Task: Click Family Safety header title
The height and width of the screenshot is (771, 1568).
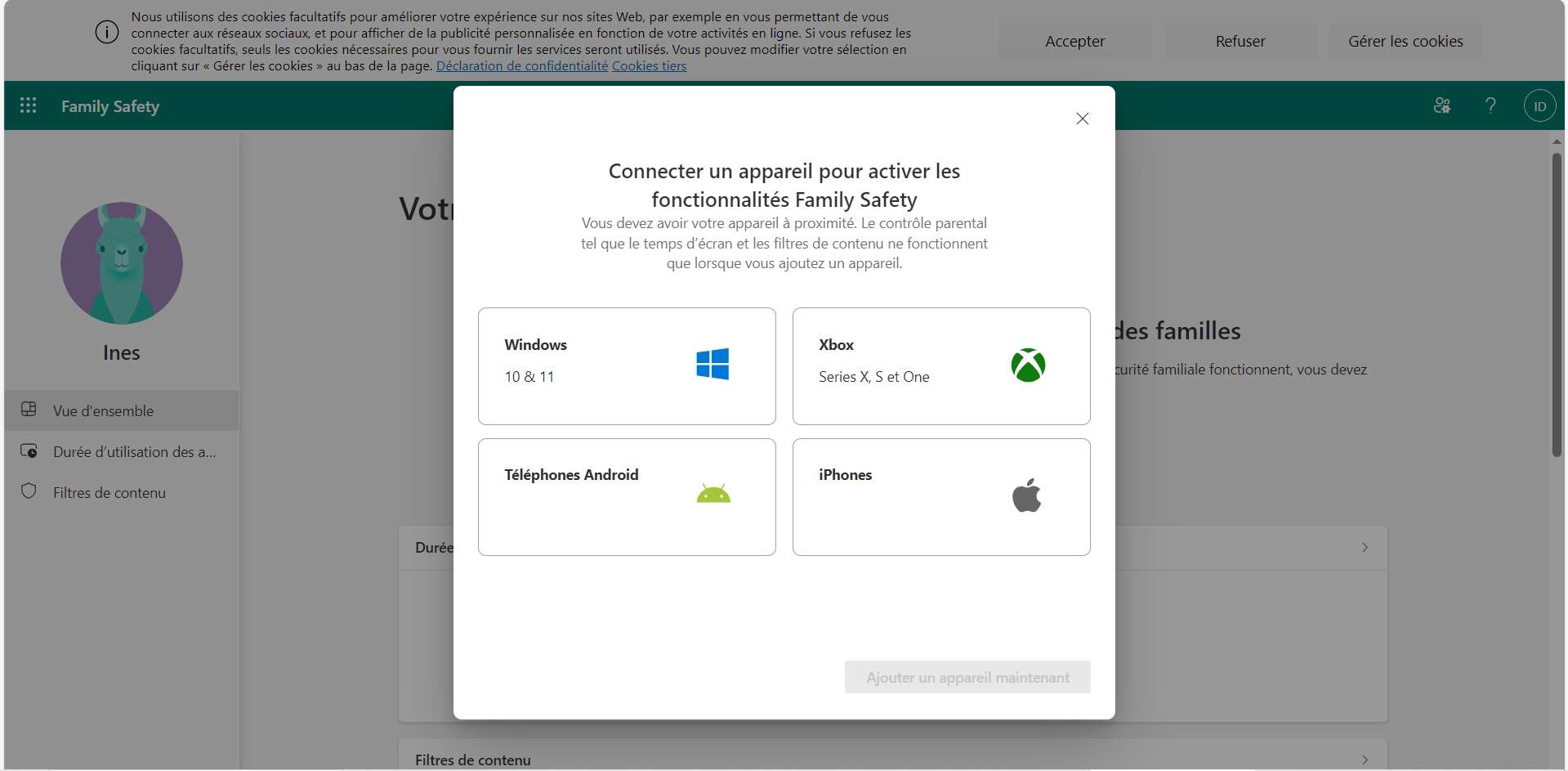Action: coord(110,106)
